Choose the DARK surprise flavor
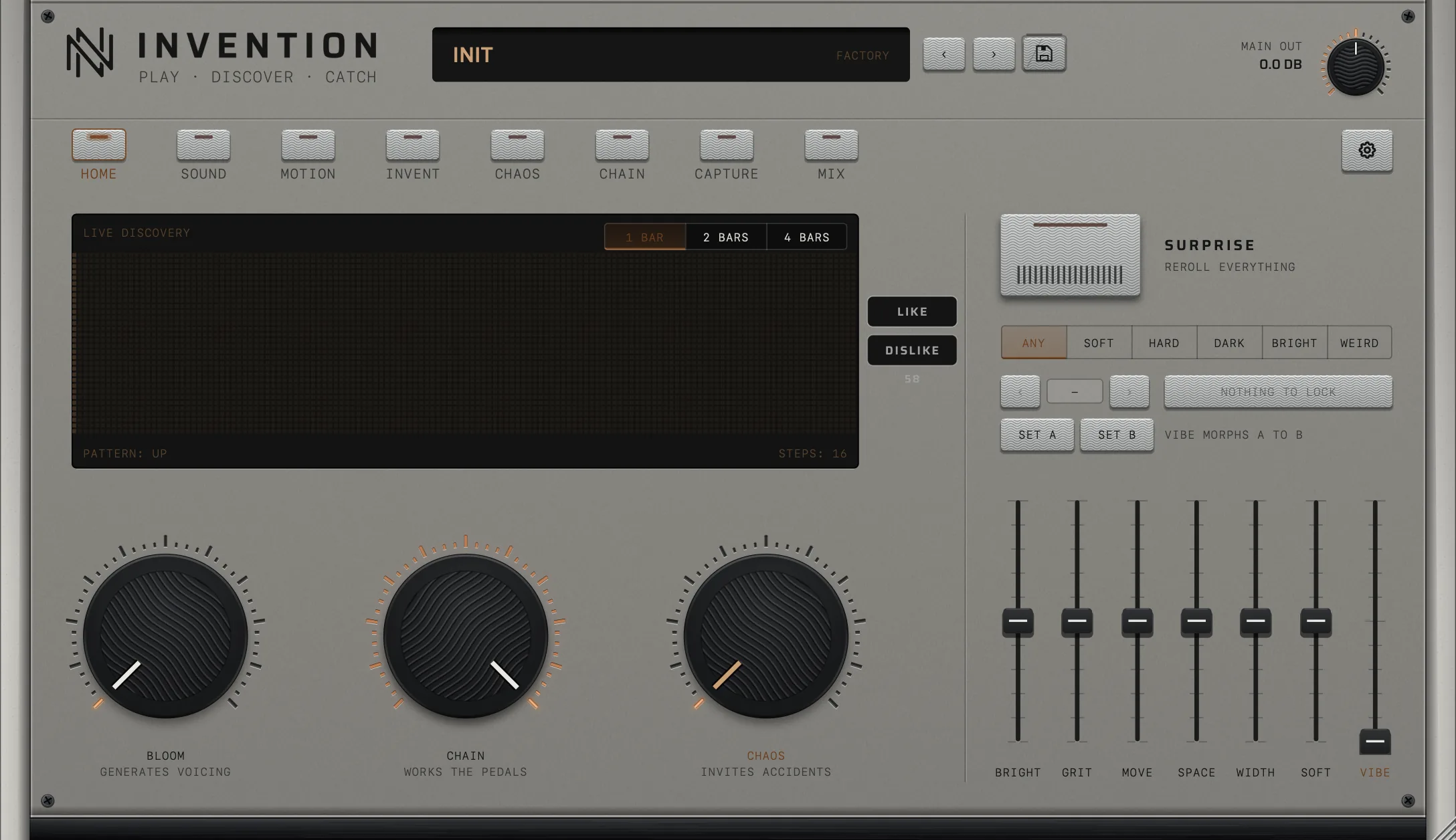 [1229, 342]
